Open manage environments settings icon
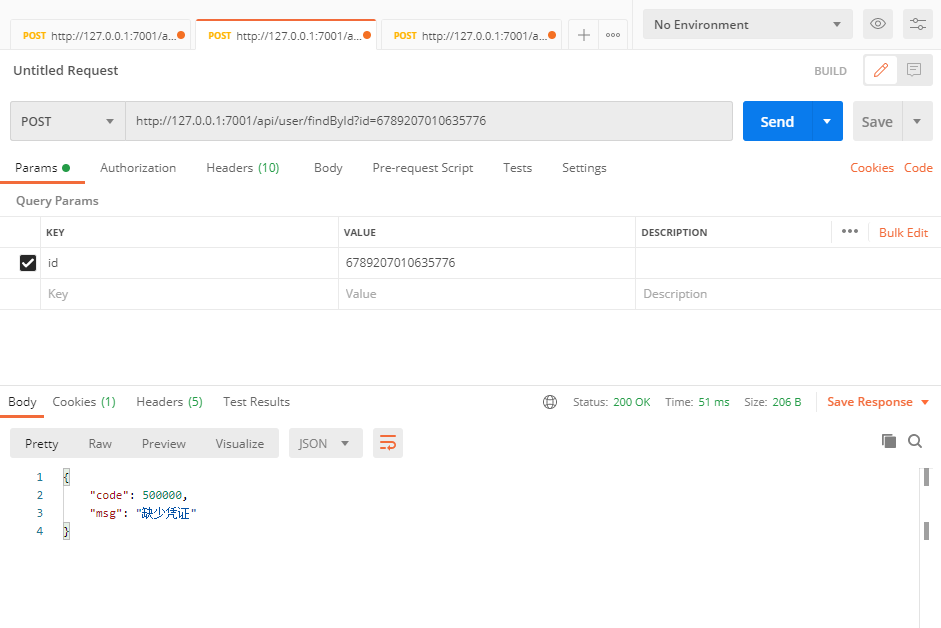The width and height of the screenshot is (941, 628). point(918,24)
